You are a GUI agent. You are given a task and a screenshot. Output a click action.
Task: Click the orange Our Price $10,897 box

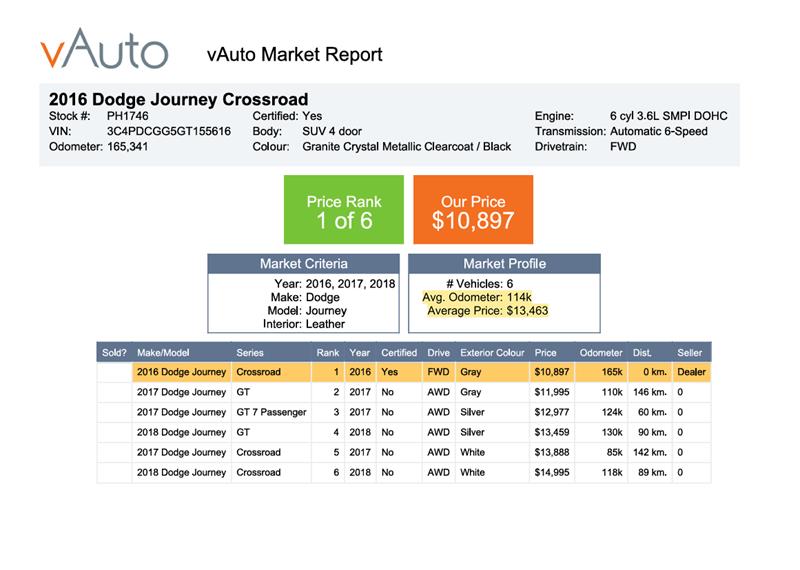473,209
